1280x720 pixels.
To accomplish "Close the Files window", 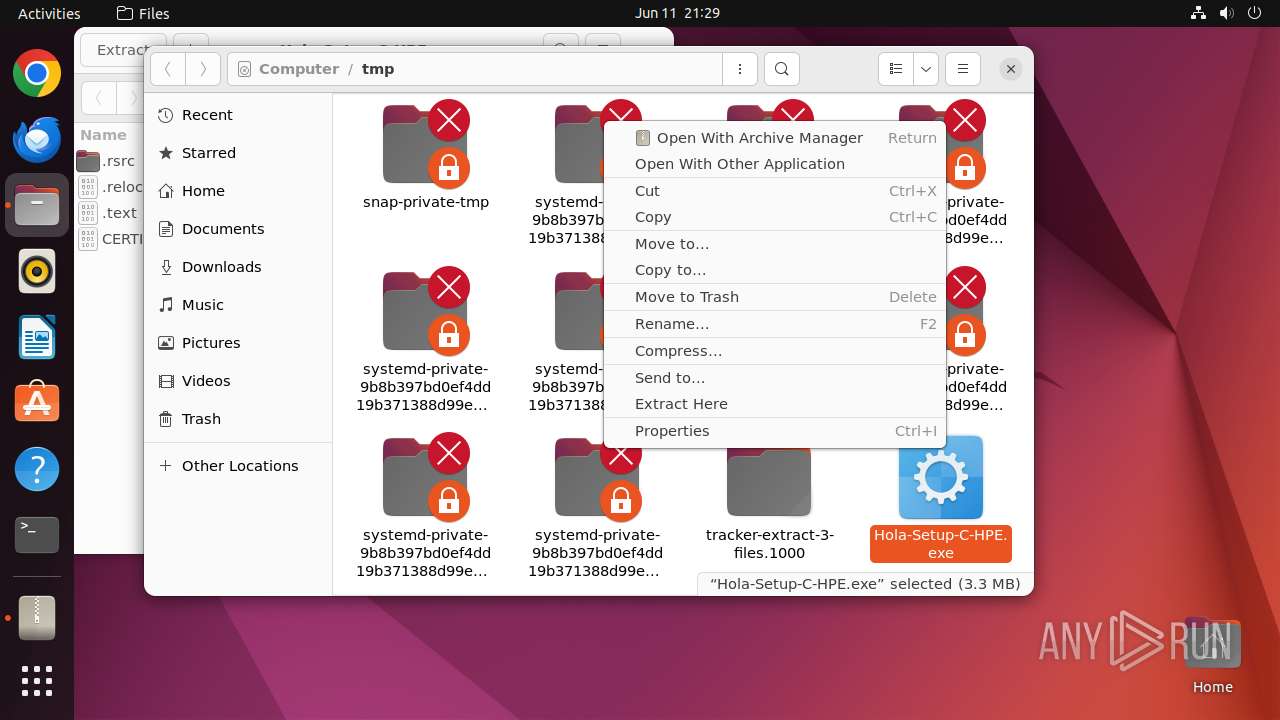I will [1011, 69].
